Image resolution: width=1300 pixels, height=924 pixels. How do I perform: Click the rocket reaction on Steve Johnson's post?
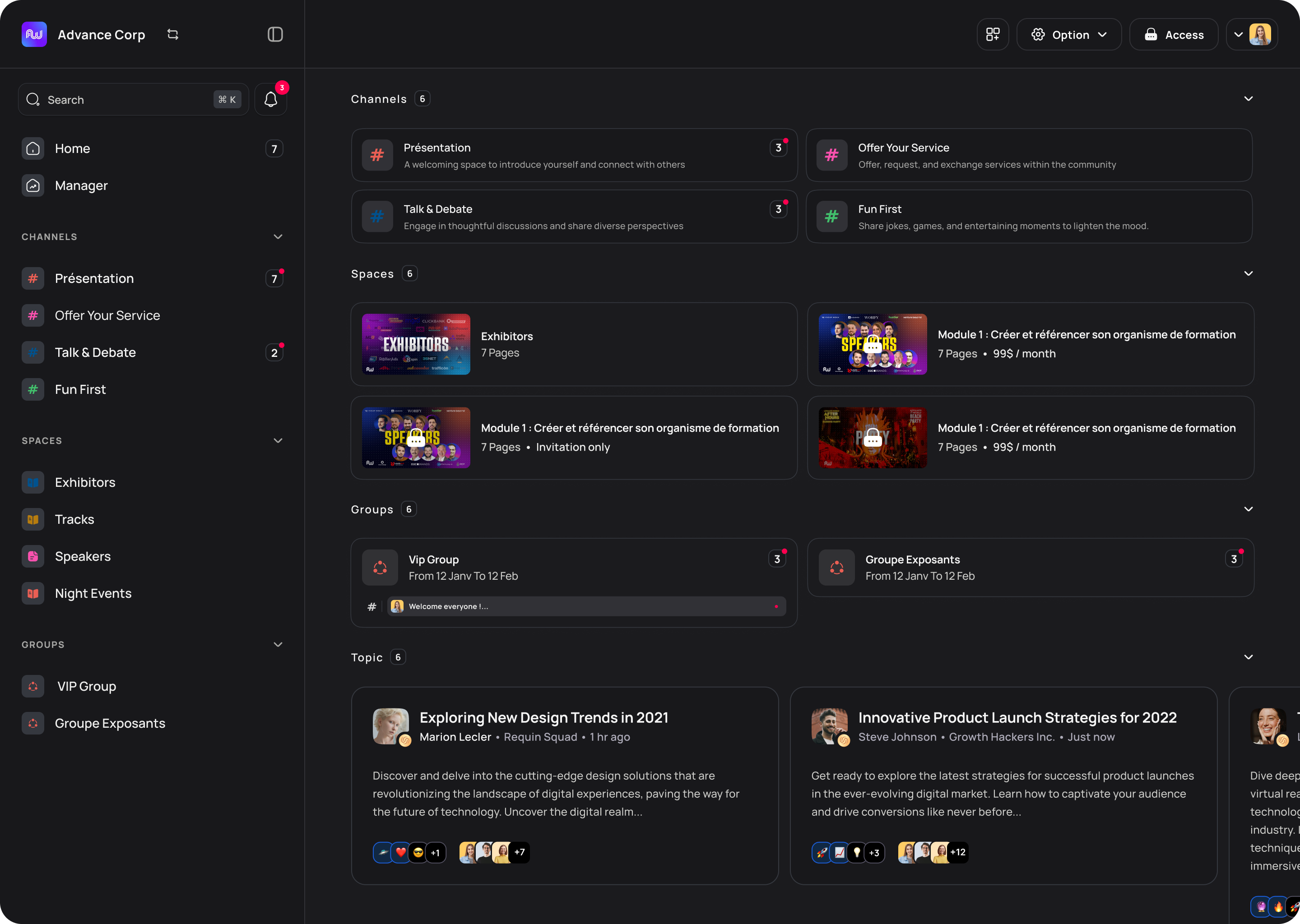click(x=822, y=852)
